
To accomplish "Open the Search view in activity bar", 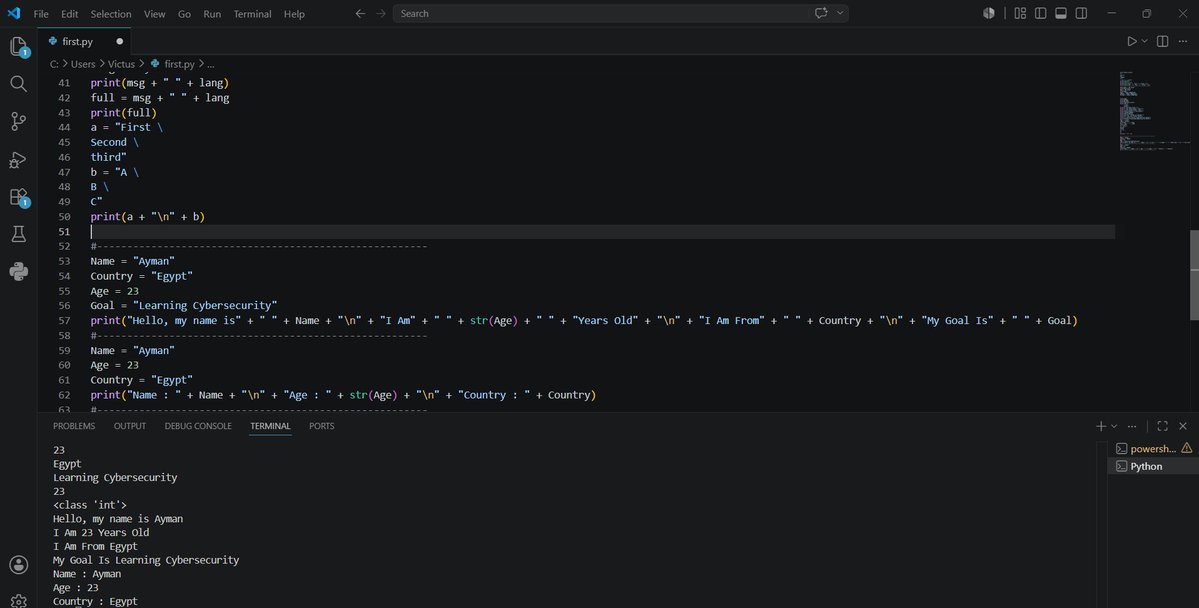I will click(18, 83).
